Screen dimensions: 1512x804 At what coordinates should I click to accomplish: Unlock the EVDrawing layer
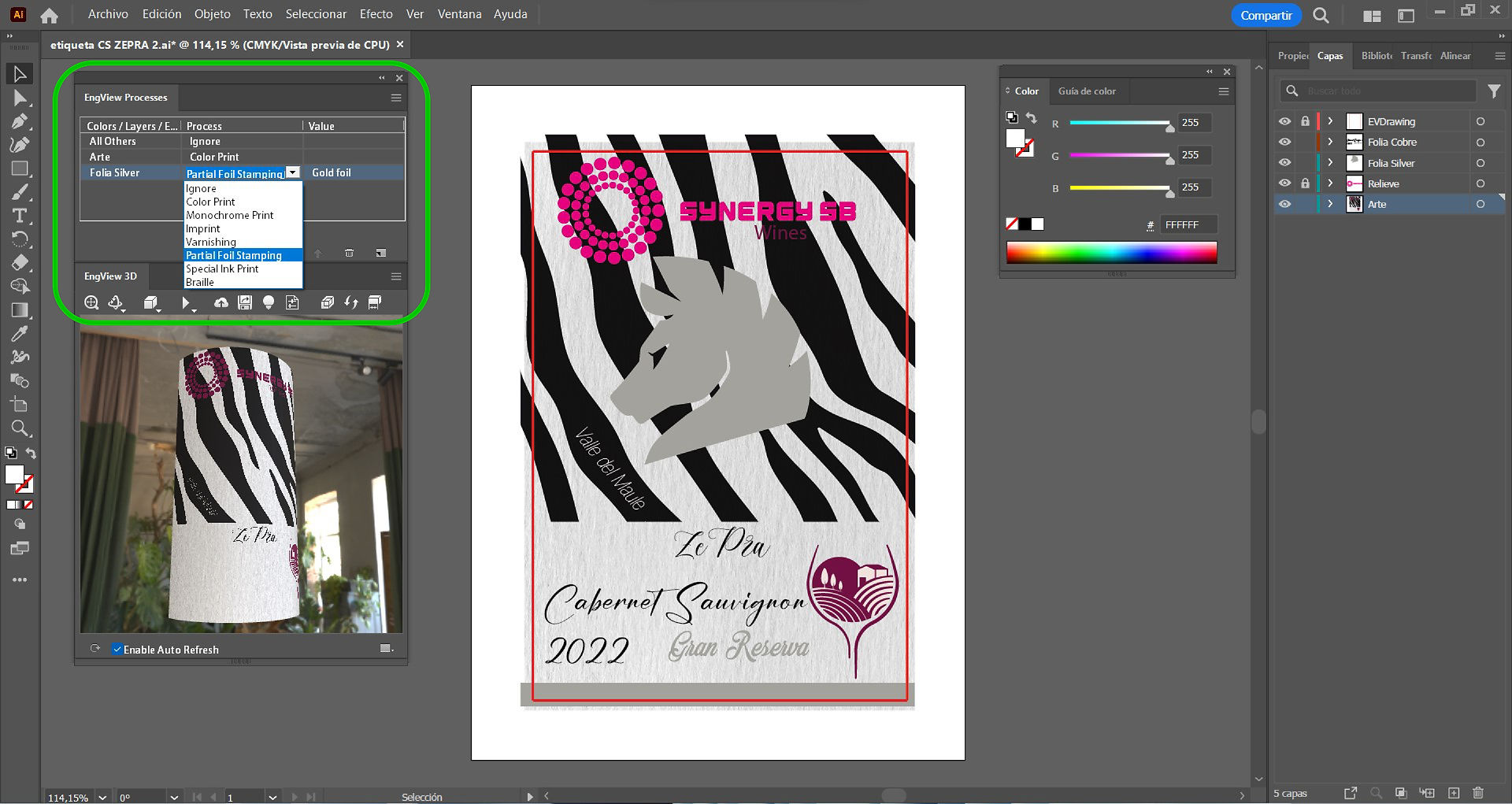point(1305,121)
